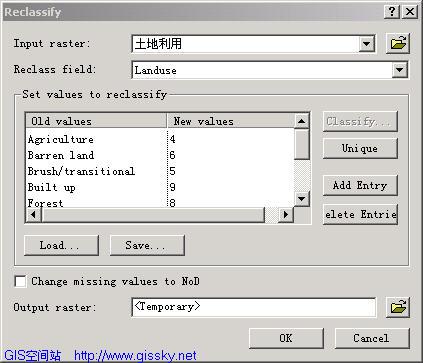Click the horizontal scroll right arrow

tap(286, 214)
